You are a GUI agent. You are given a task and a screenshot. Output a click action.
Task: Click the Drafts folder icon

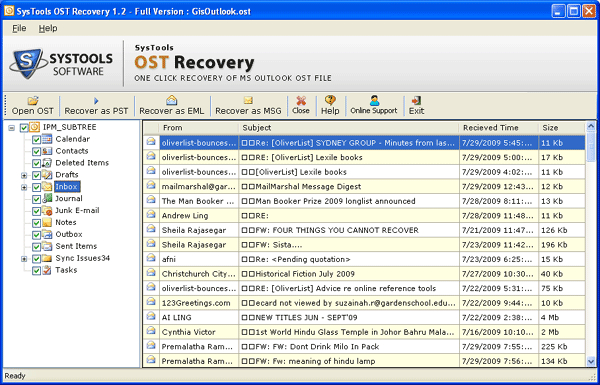pos(47,175)
